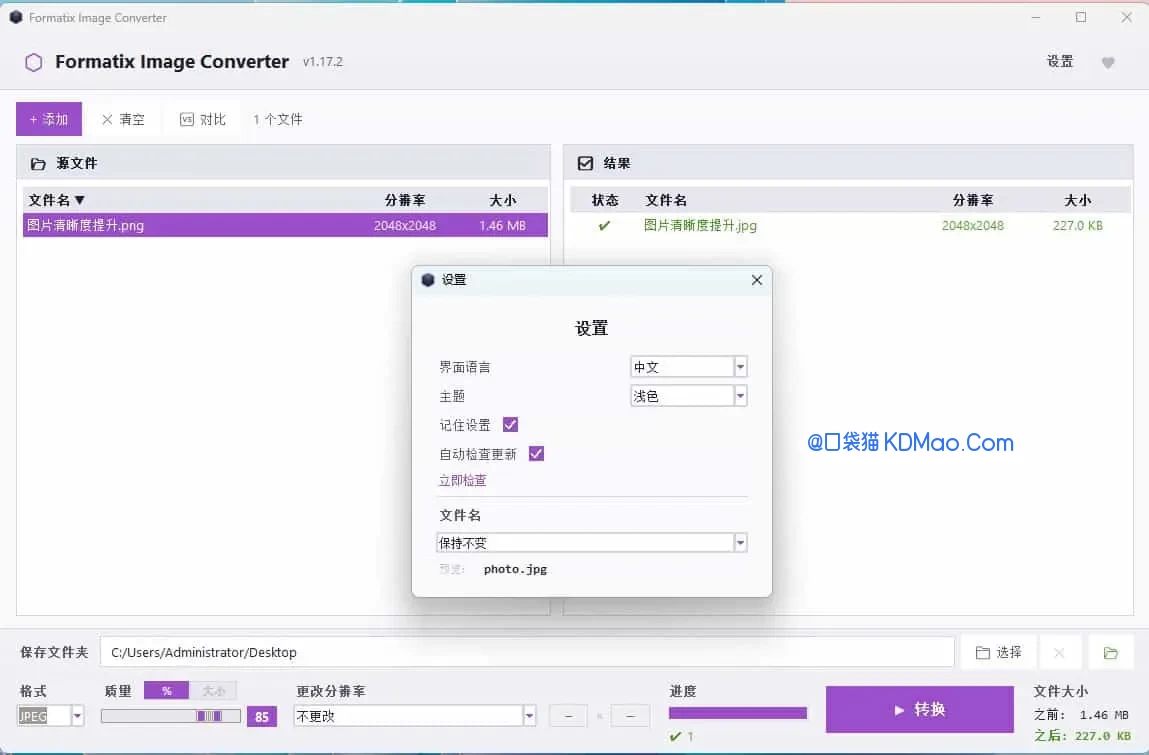Image resolution: width=1149 pixels, height=755 pixels.
Task: Click the Formatix hexagon logo icon
Action: coord(34,62)
